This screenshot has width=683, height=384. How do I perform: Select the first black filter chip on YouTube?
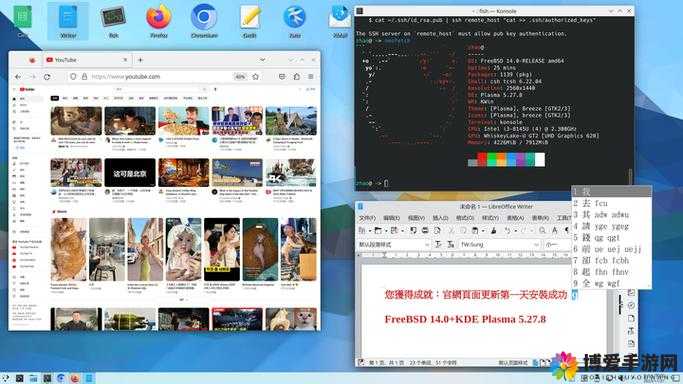54,98
